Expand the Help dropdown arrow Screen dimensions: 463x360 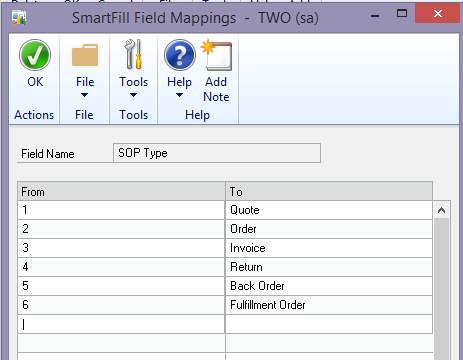[x=179, y=95]
